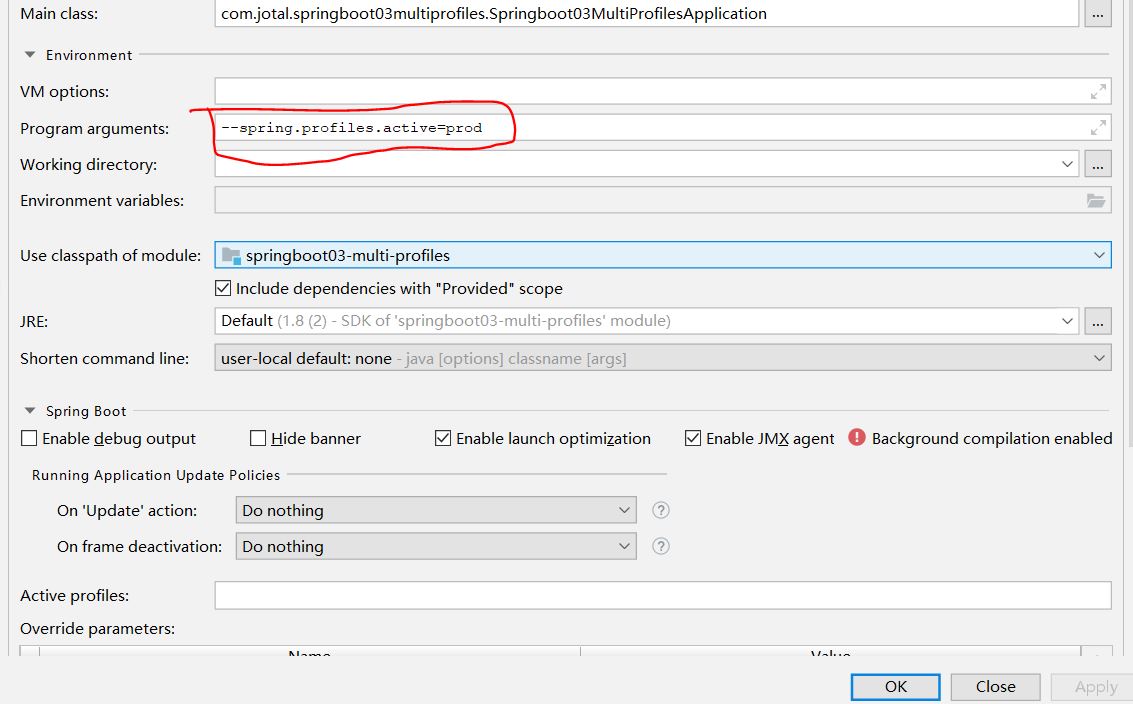The height and width of the screenshot is (704, 1133).
Task: Click the Running Application Update Policies heading
Action: (x=155, y=475)
